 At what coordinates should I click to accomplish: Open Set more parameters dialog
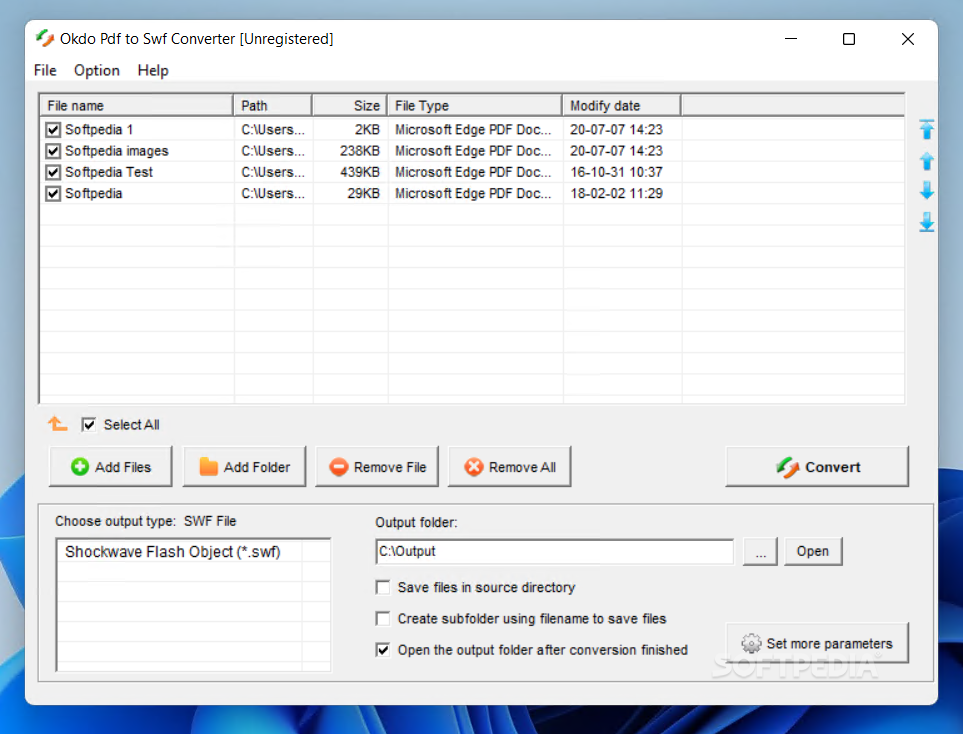(817, 643)
